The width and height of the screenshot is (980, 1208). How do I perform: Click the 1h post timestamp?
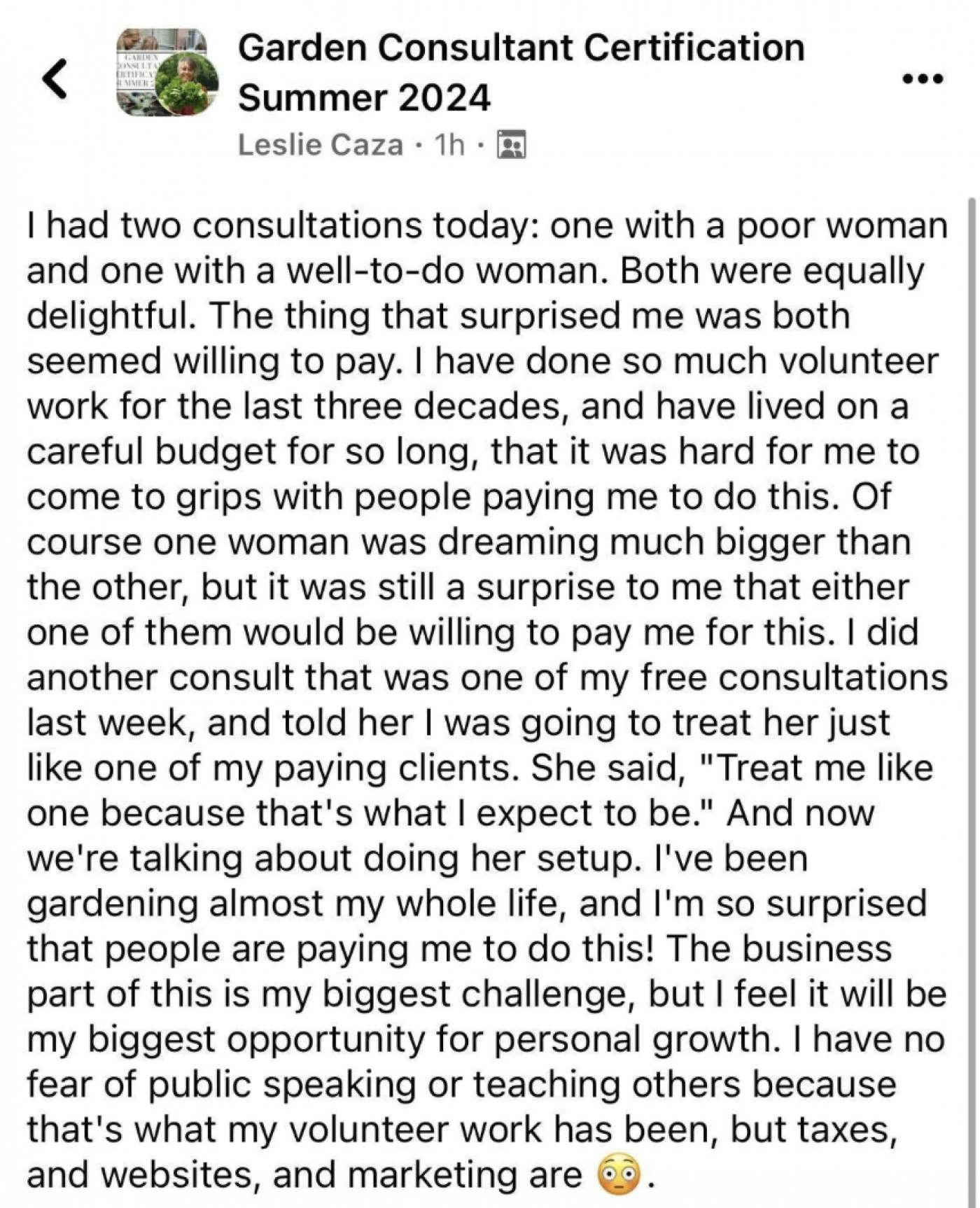[449, 145]
